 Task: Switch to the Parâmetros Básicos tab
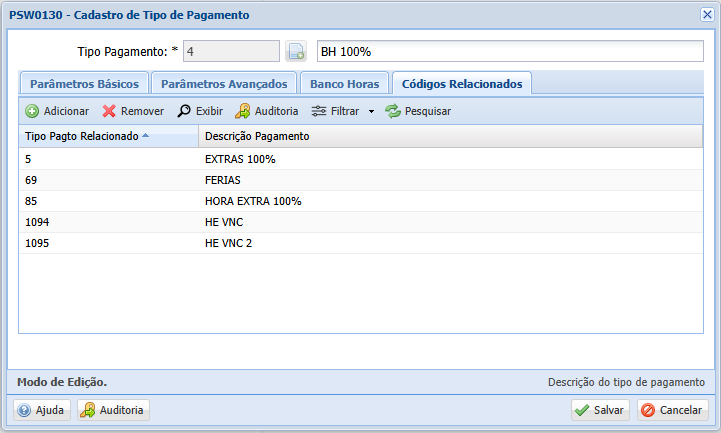[84, 84]
